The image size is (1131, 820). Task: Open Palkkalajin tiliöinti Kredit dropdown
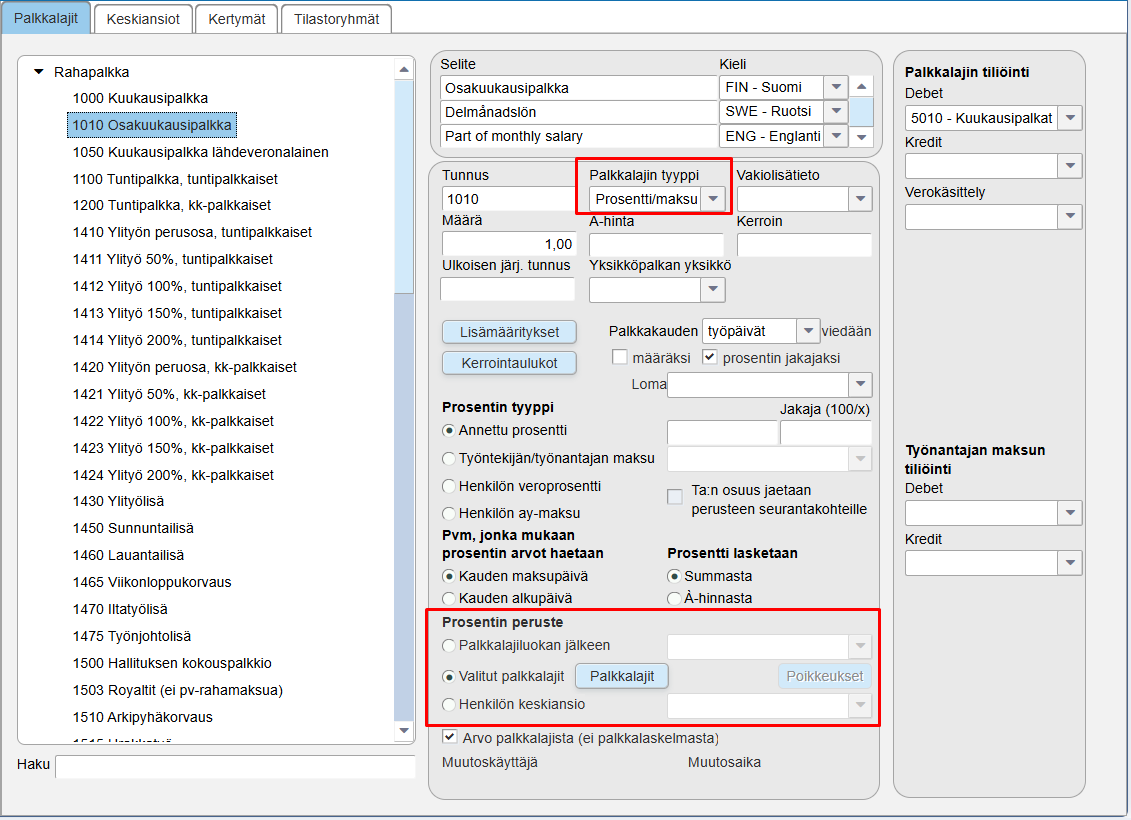point(1070,166)
